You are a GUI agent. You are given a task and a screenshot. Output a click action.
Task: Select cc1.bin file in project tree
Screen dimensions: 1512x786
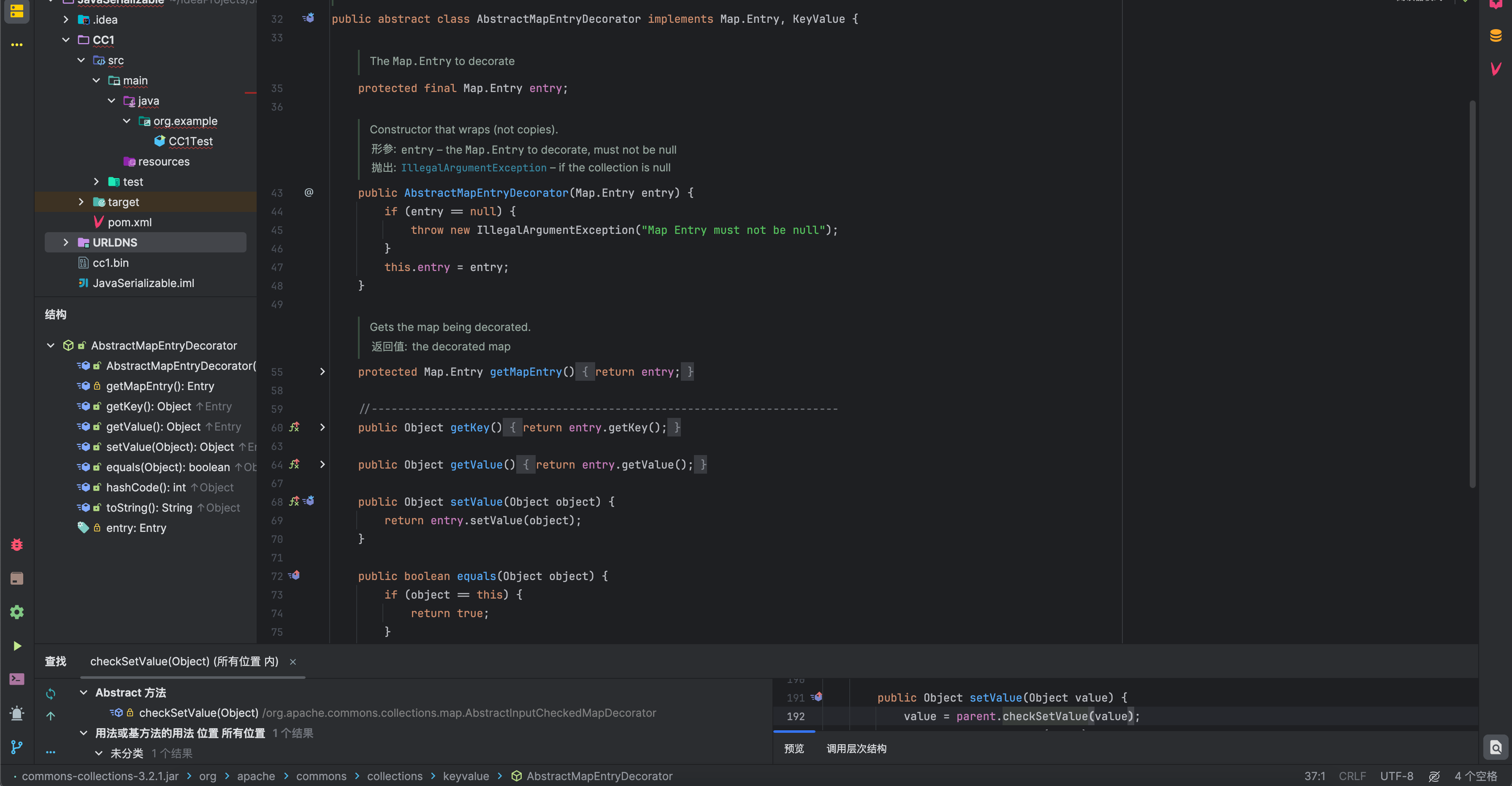coord(103,263)
